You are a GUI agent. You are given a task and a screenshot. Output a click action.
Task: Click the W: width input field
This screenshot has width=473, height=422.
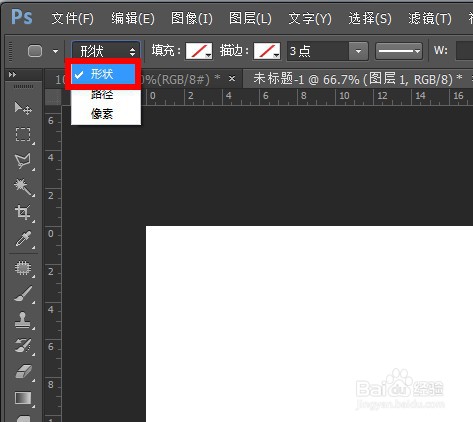464,51
